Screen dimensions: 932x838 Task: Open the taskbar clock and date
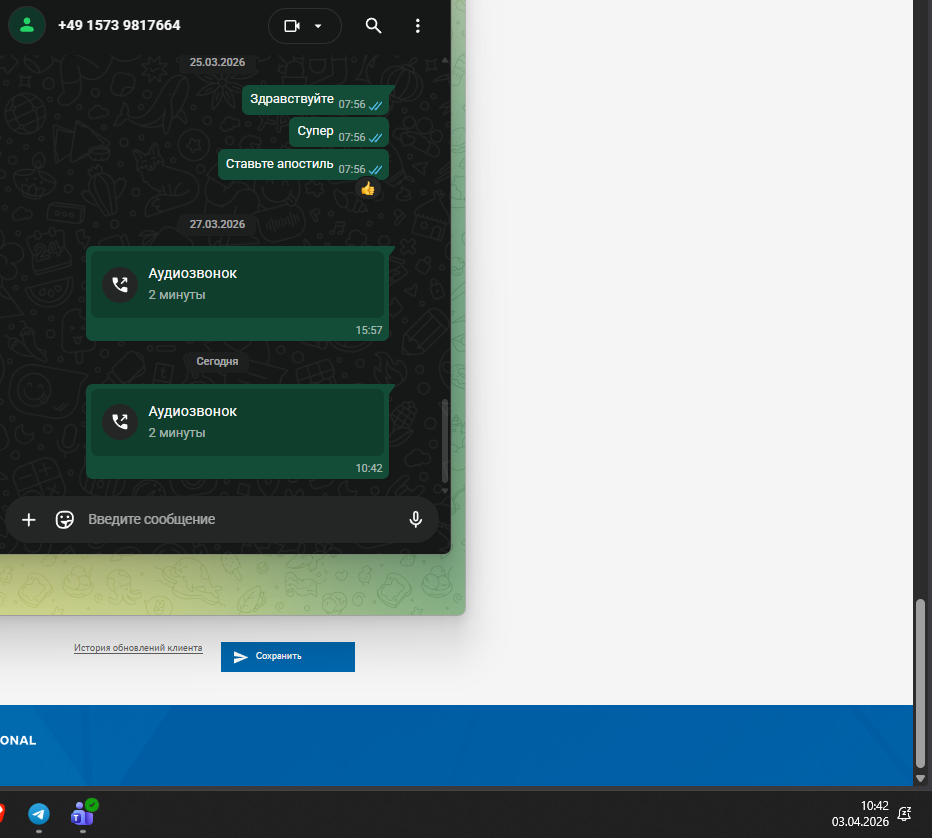(860, 814)
